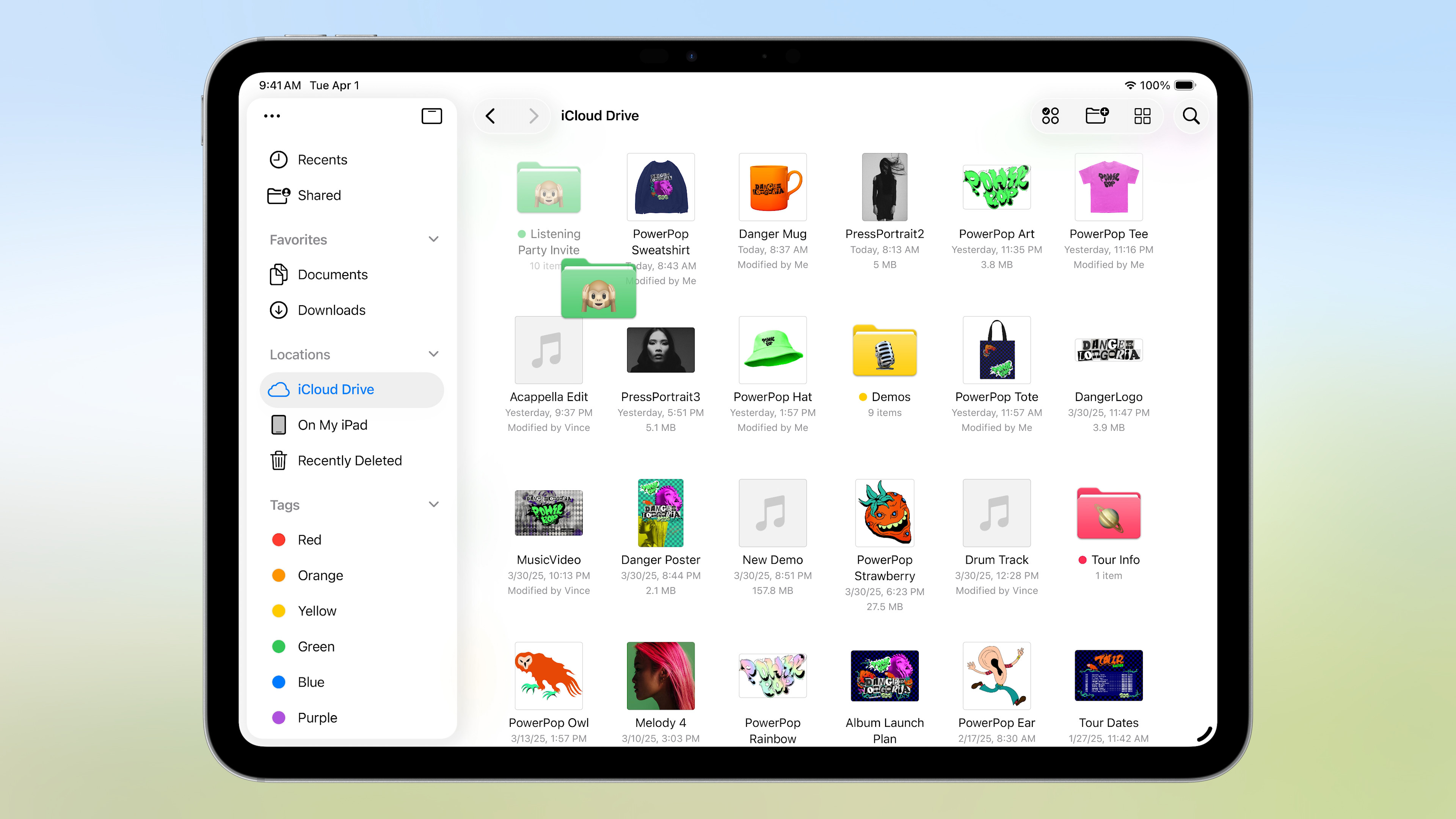Image resolution: width=1456 pixels, height=819 pixels.
Task: Open Shared in the sidebar
Action: click(x=319, y=196)
